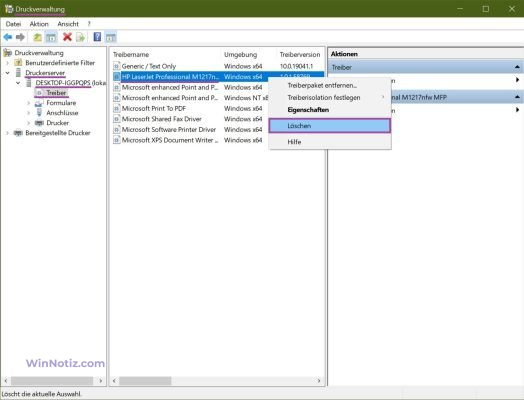Click the left tree pane horizontal scrollbar thumb

point(52,381)
